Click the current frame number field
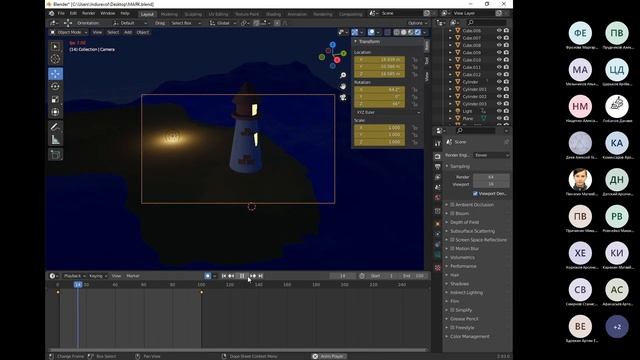Image resolution: width=640 pixels, height=360 pixels. [x=343, y=276]
